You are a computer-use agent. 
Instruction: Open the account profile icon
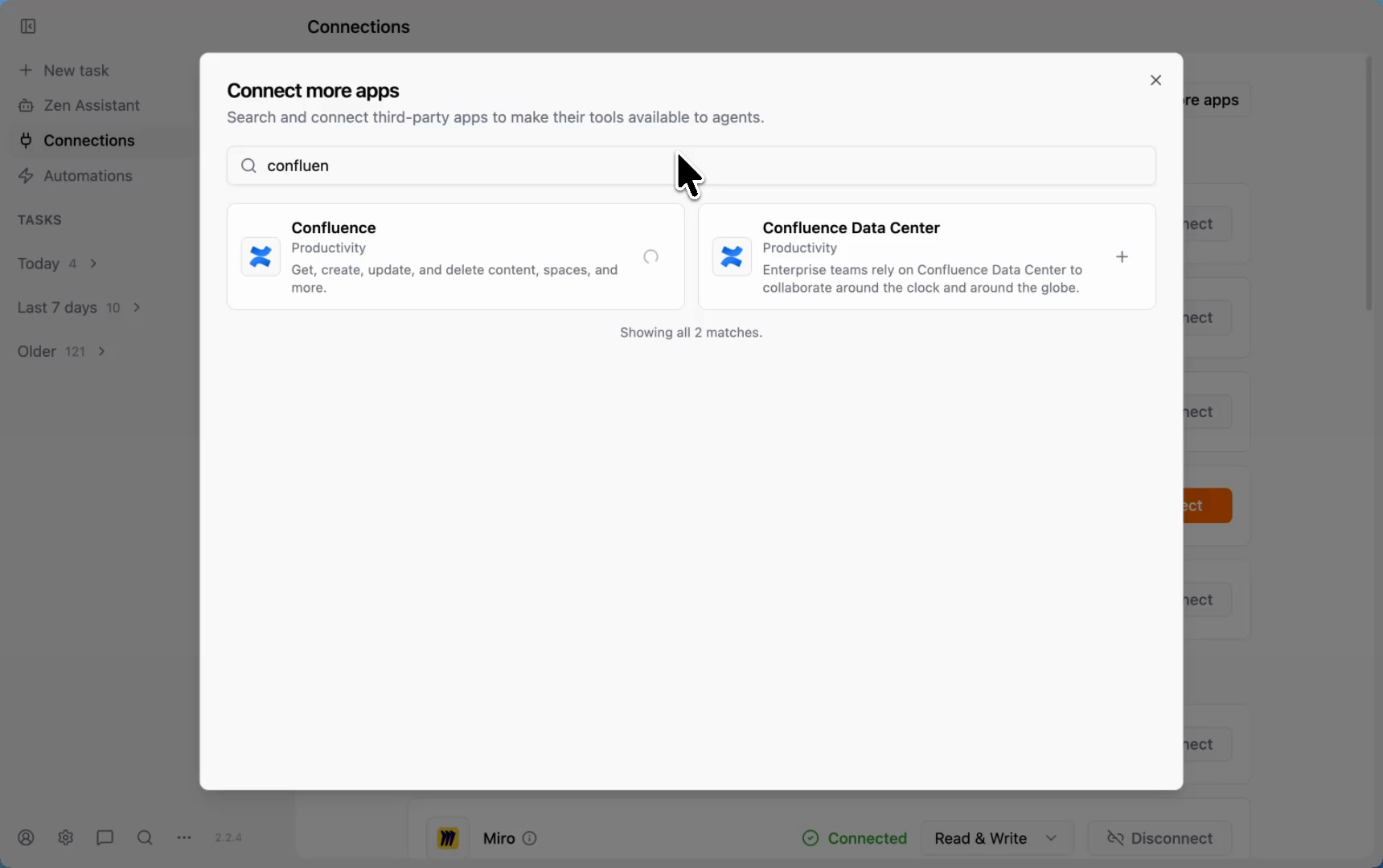(x=26, y=837)
